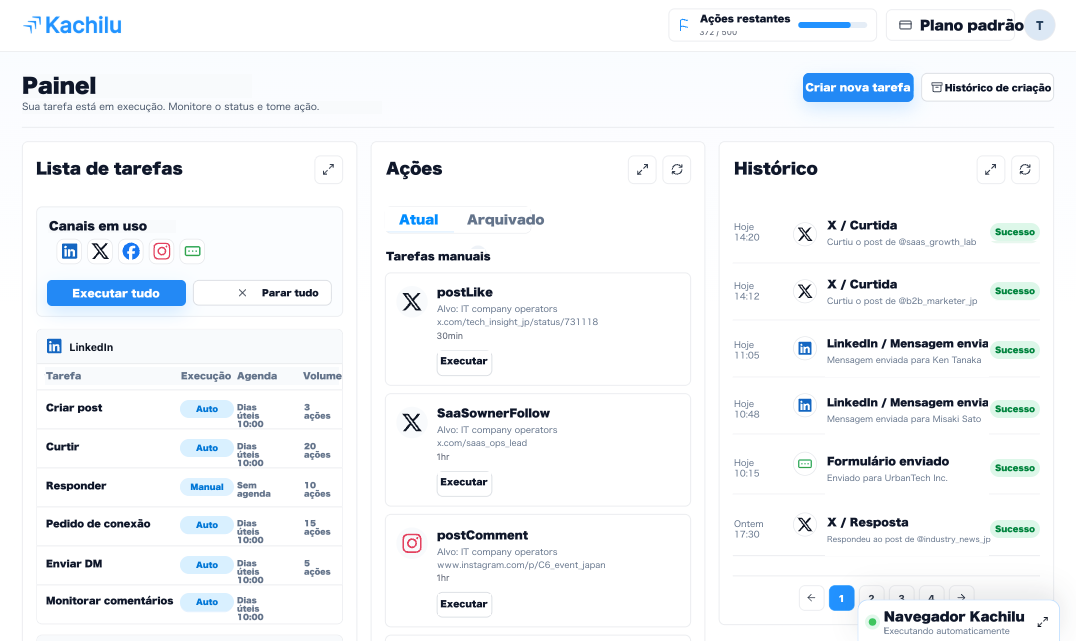Click the Enviar DM task name
1076x641 pixels.
click(x=74, y=563)
